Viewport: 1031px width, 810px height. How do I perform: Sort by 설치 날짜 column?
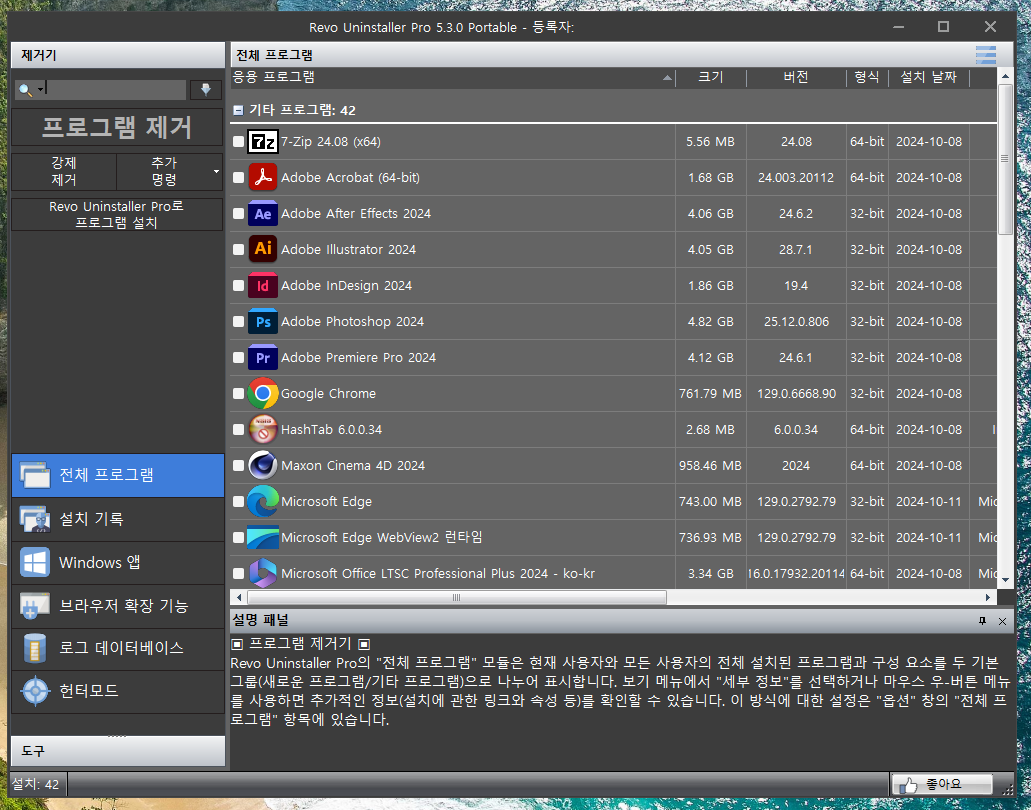click(928, 78)
